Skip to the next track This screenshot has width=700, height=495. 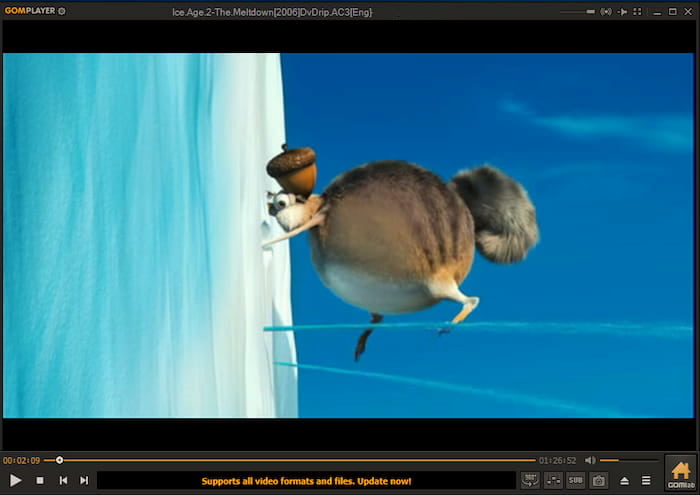coord(84,480)
